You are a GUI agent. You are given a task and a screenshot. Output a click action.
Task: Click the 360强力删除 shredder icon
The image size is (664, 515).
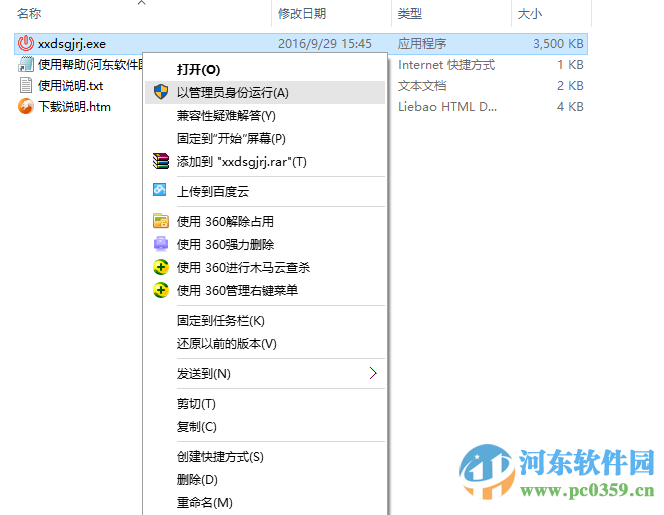pyautogui.click(x=161, y=244)
